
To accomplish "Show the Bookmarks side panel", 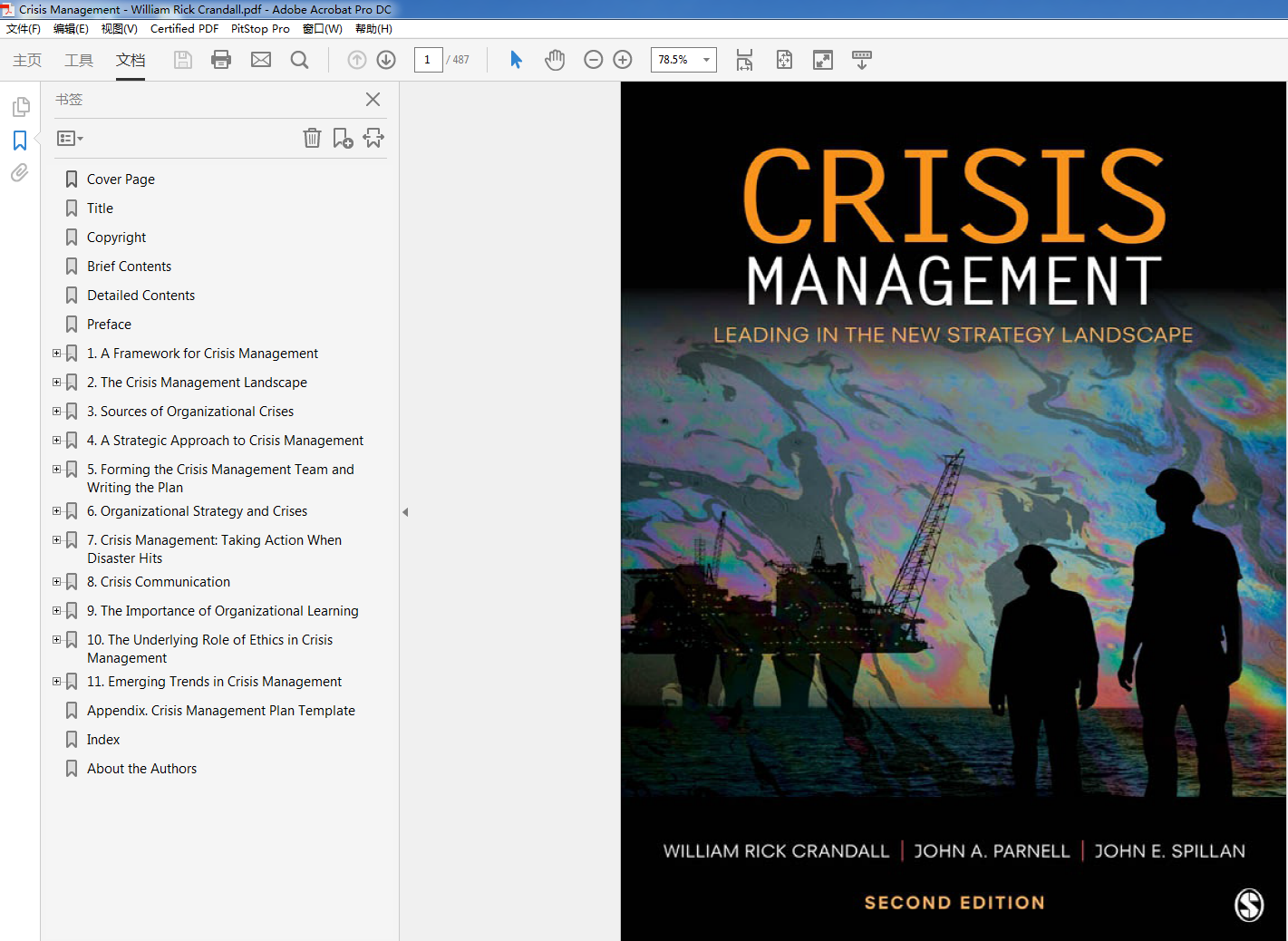I will tap(20, 140).
